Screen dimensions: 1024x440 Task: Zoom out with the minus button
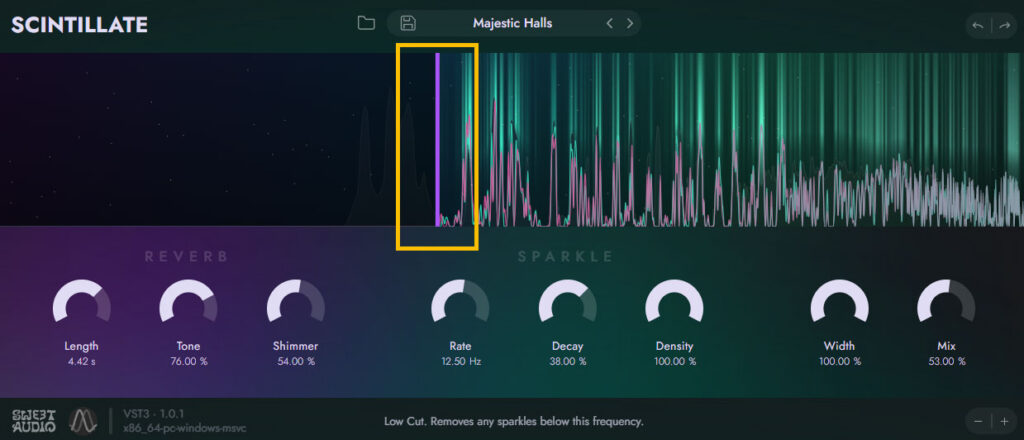(x=978, y=422)
